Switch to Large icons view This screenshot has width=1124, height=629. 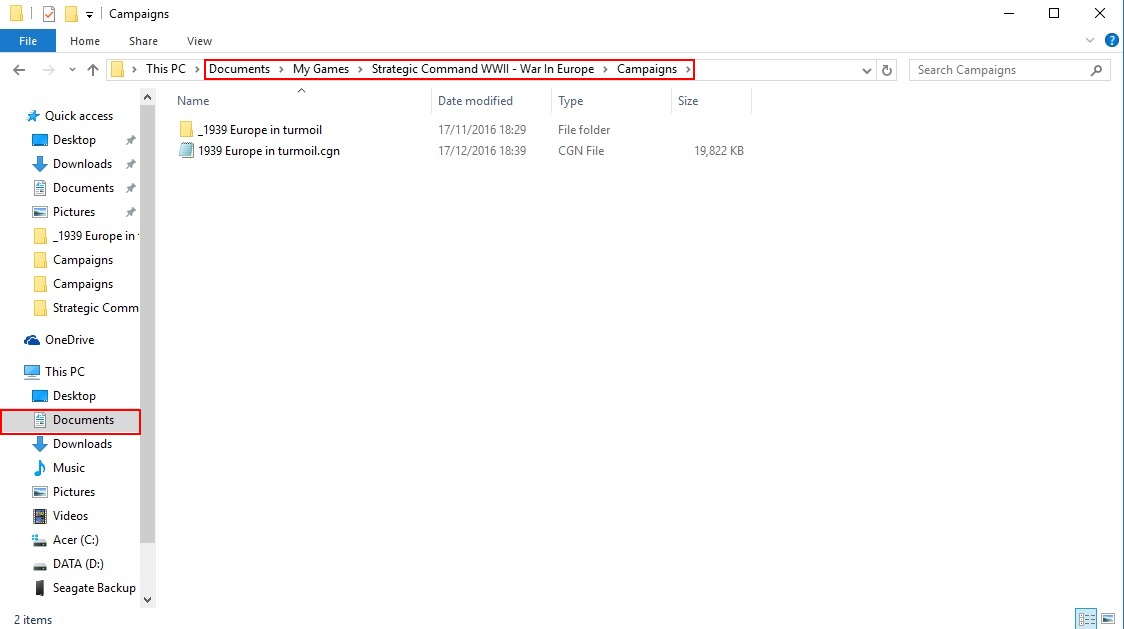click(x=1108, y=618)
